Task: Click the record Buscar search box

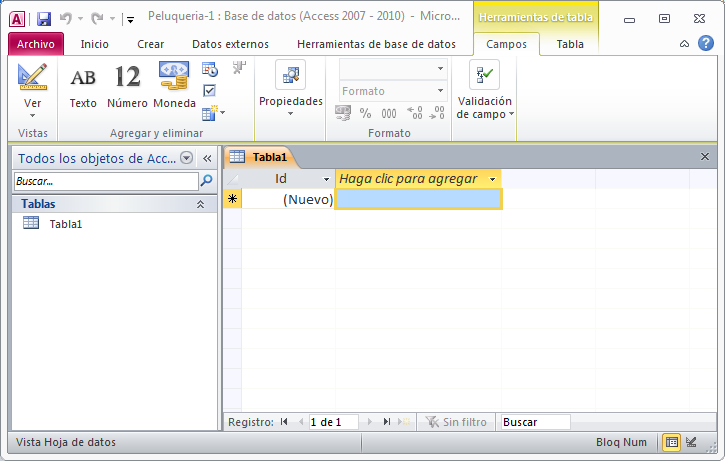Action: (535, 422)
